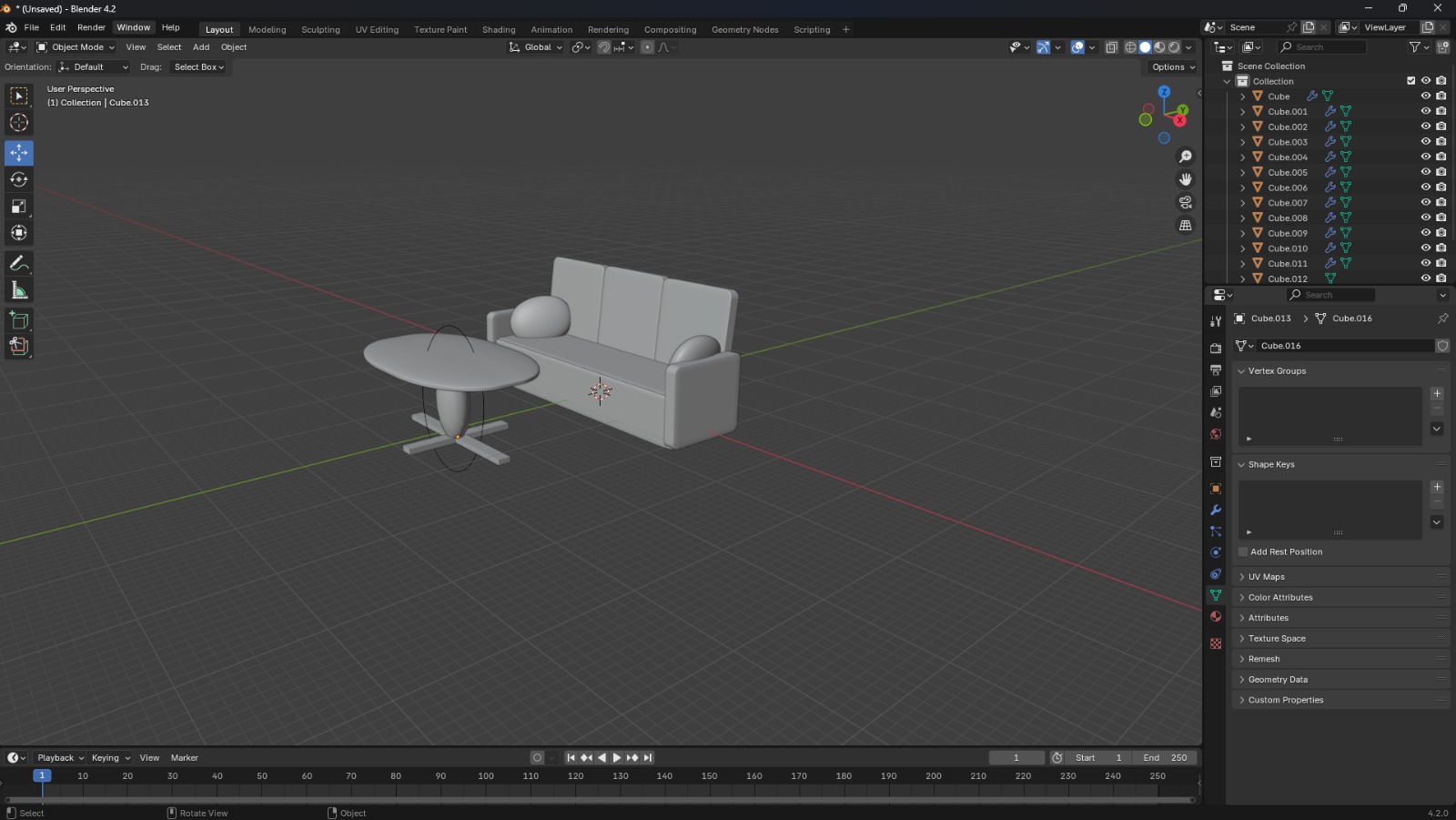Viewport: 1456px width, 820px height.
Task: Toggle X-ray display
Action: (1112, 47)
